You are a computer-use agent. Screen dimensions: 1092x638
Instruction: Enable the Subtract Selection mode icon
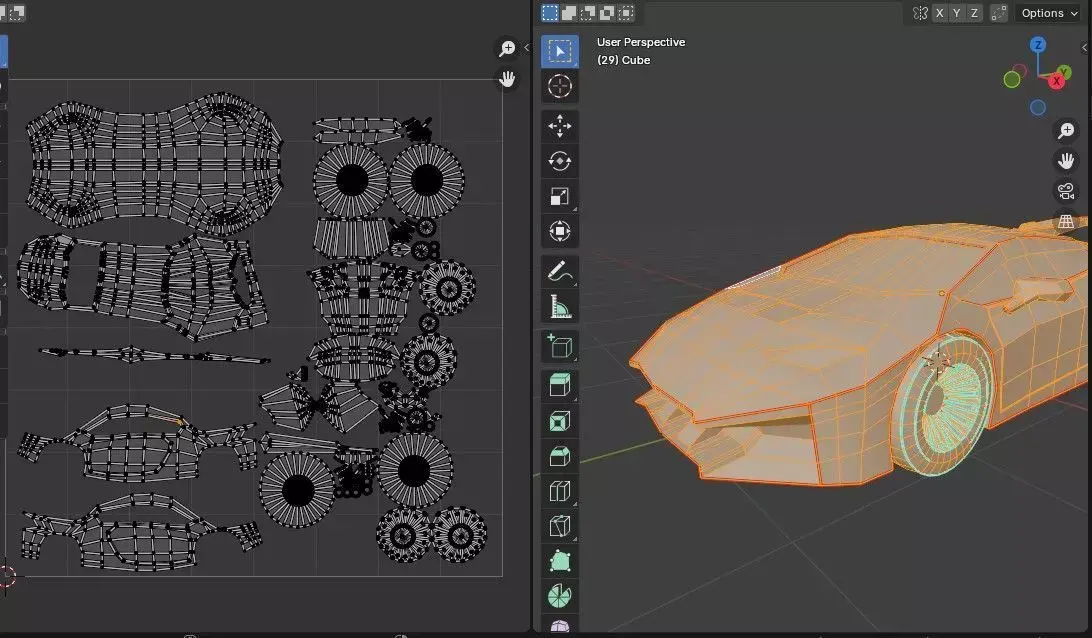[x=588, y=13]
